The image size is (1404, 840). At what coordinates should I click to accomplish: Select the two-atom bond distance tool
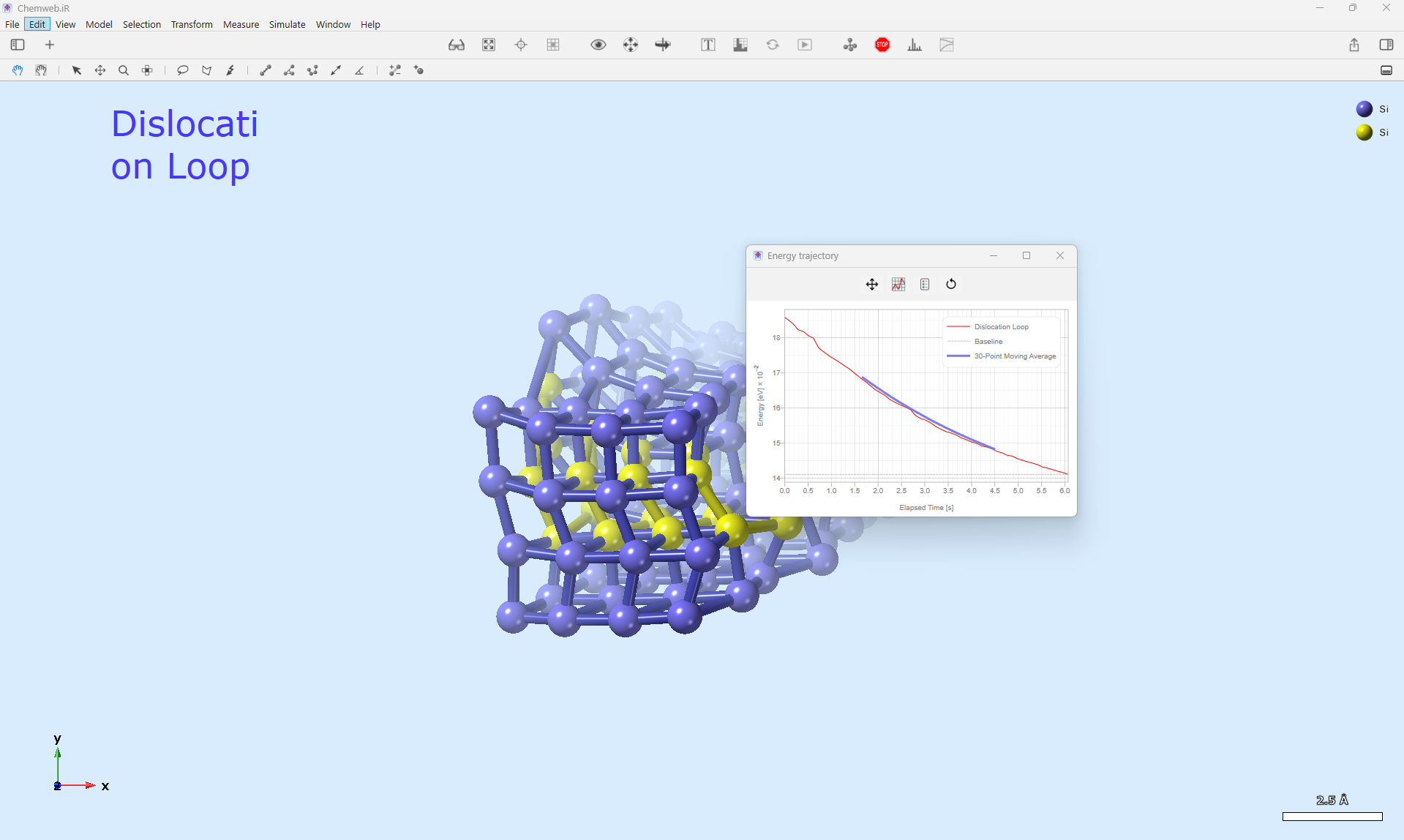pyautogui.click(x=266, y=70)
